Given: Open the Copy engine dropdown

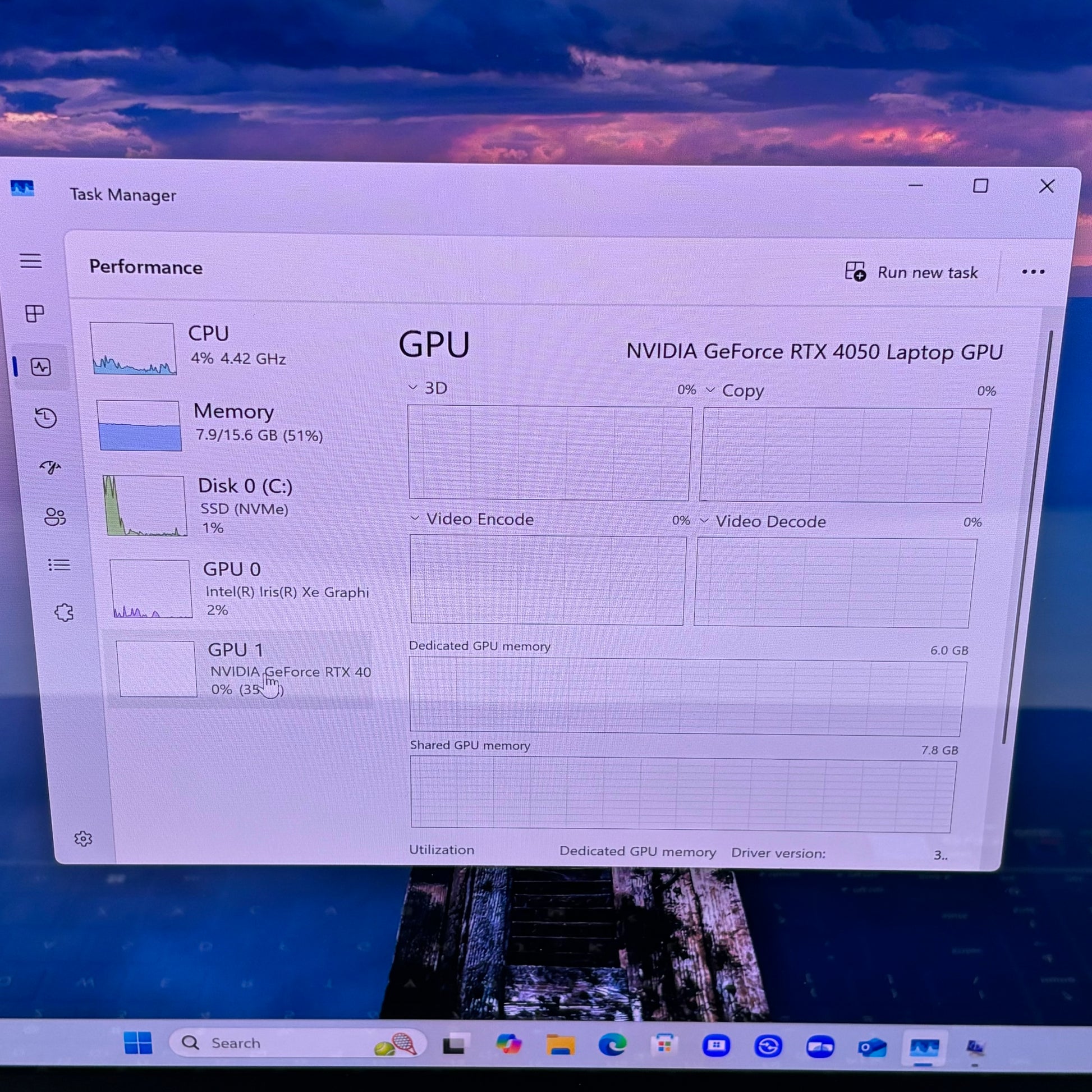Looking at the screenshot, I should (735, 391).
